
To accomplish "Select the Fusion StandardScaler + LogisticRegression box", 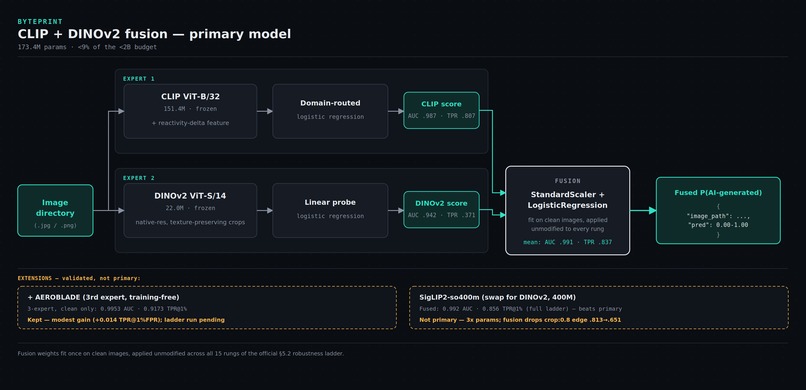I will tap(567, 210).
